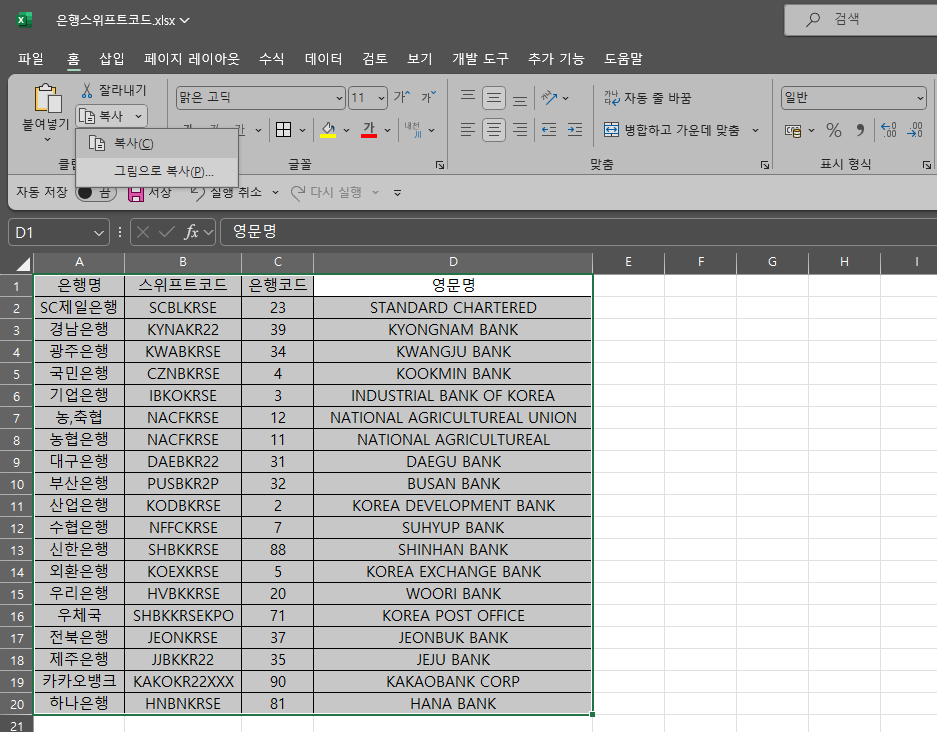Select column B header
Screen dimensions: 937x732
[x=183, y=262]
